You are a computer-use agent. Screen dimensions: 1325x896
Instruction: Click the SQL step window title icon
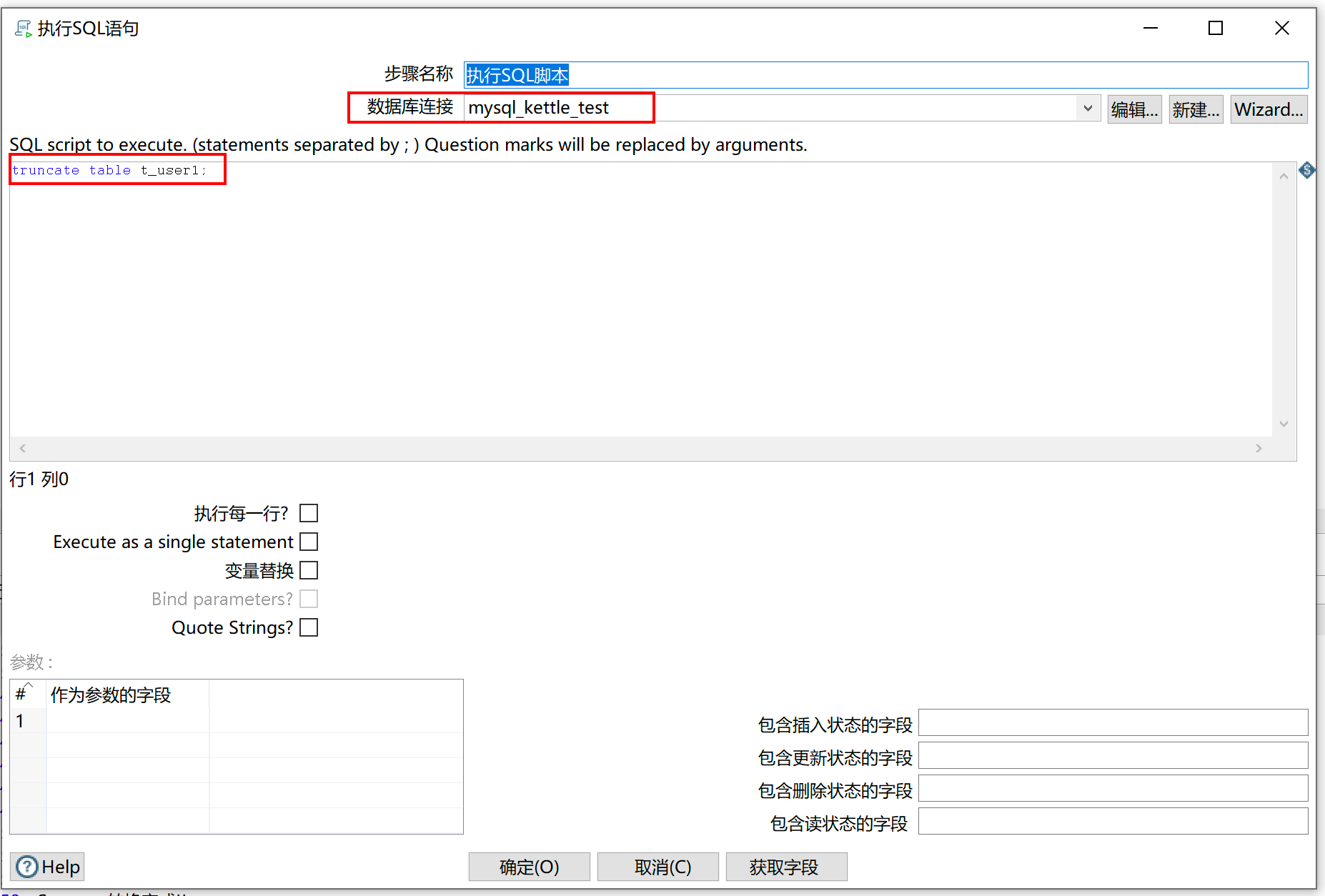pyautogui.click(x=24, y=29)
